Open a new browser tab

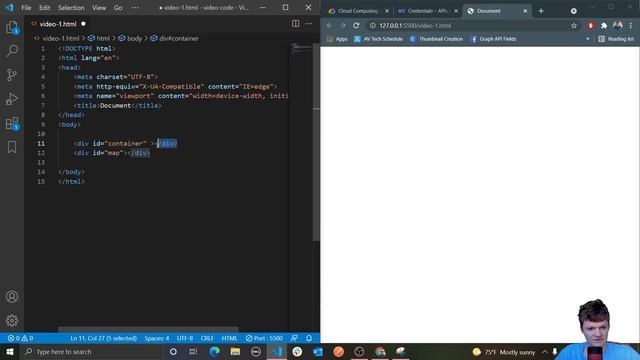(541, 11)
